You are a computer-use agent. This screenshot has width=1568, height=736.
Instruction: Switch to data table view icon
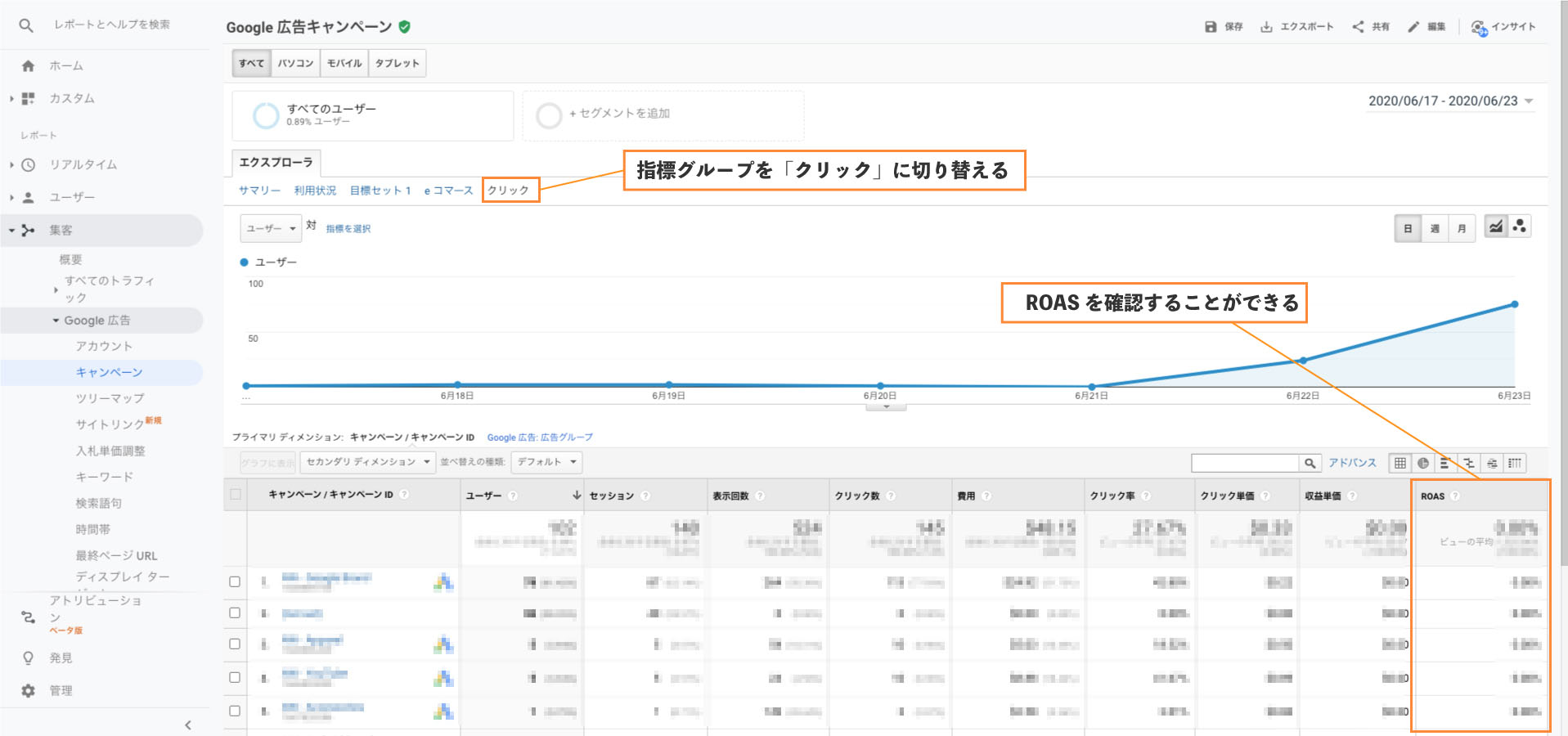click(x=1400, y=463)
